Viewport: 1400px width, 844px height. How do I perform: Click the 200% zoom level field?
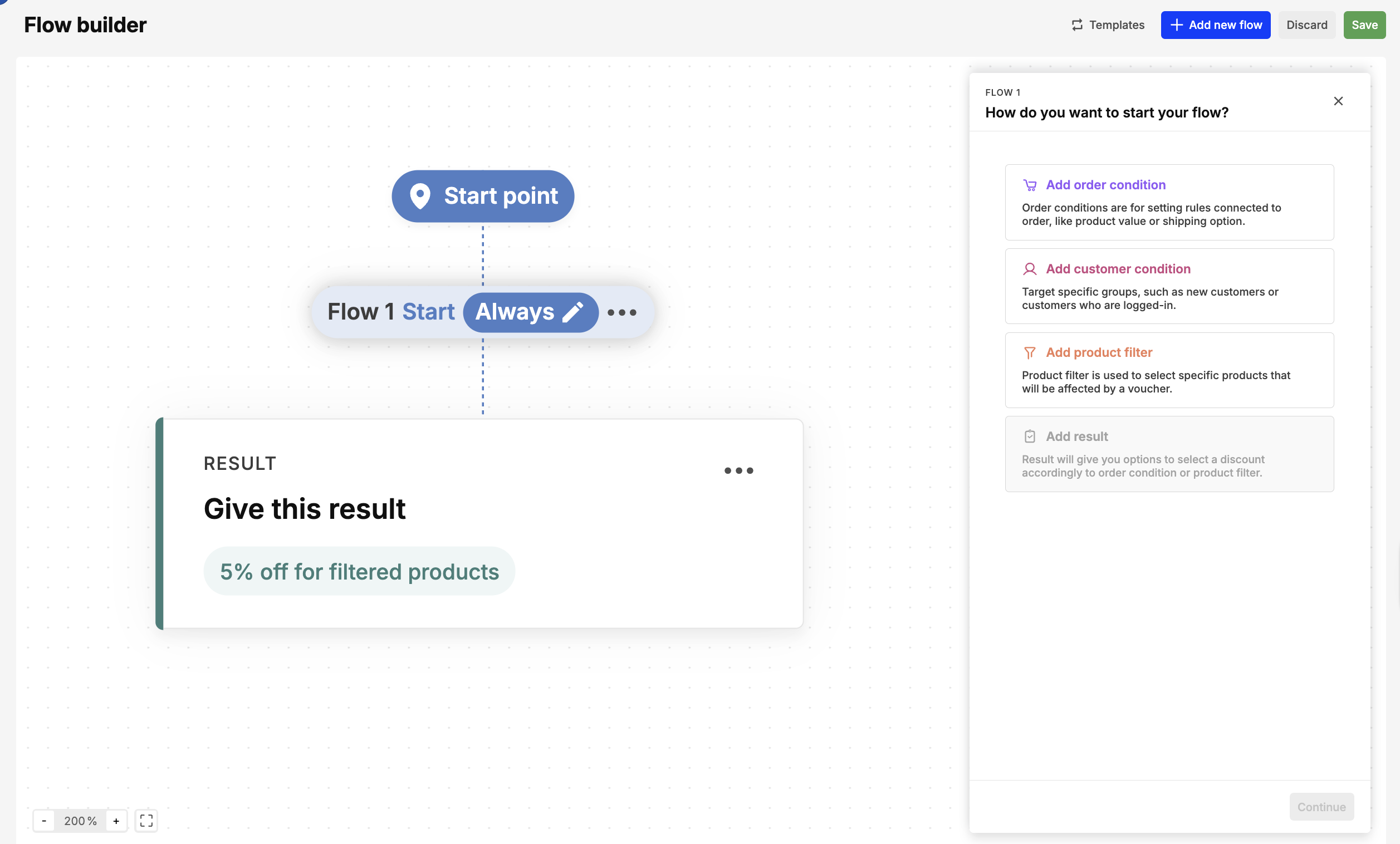point(80,821)
